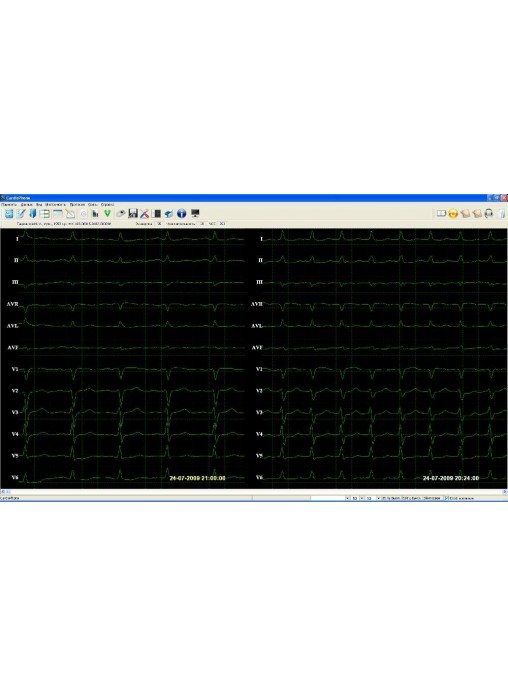Expand the second value dropdown at bottom
This screenshot has width=508, height=696.
pyautogui.click(x=361, y=498)
